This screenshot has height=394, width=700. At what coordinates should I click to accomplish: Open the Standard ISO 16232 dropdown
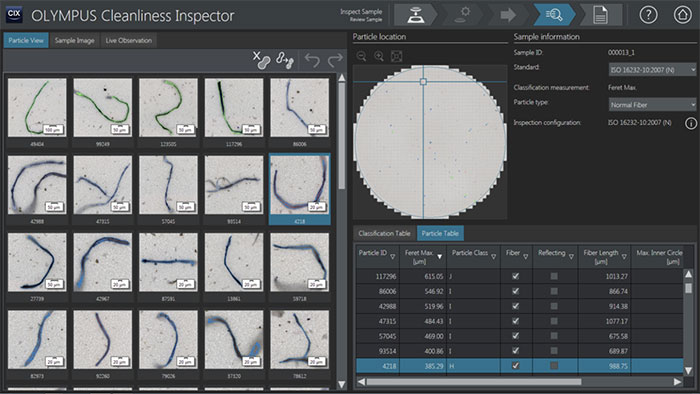652,70
